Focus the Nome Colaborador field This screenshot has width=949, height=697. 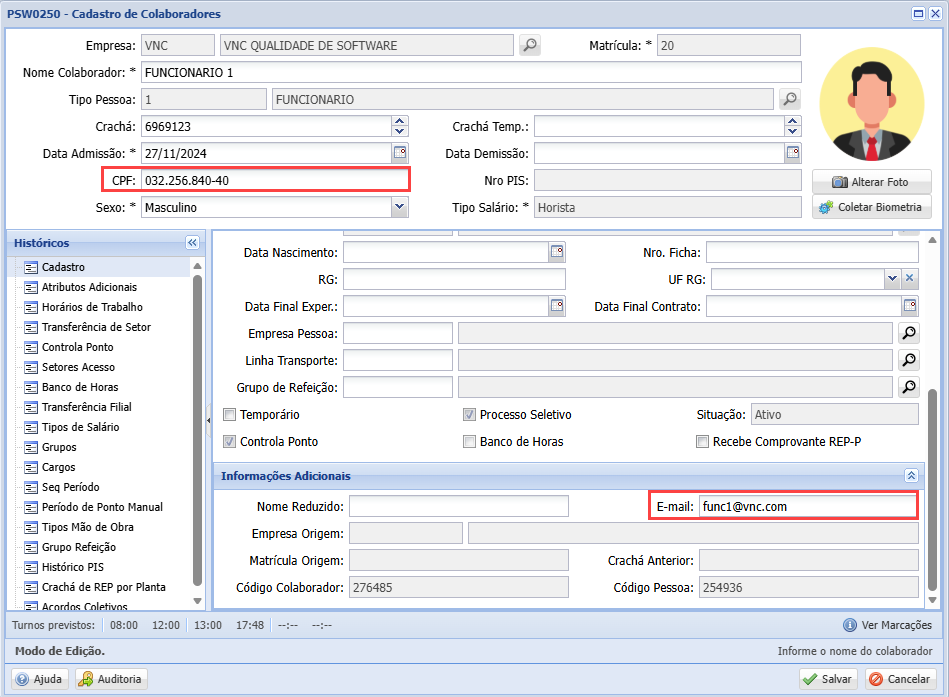point(471,73)
